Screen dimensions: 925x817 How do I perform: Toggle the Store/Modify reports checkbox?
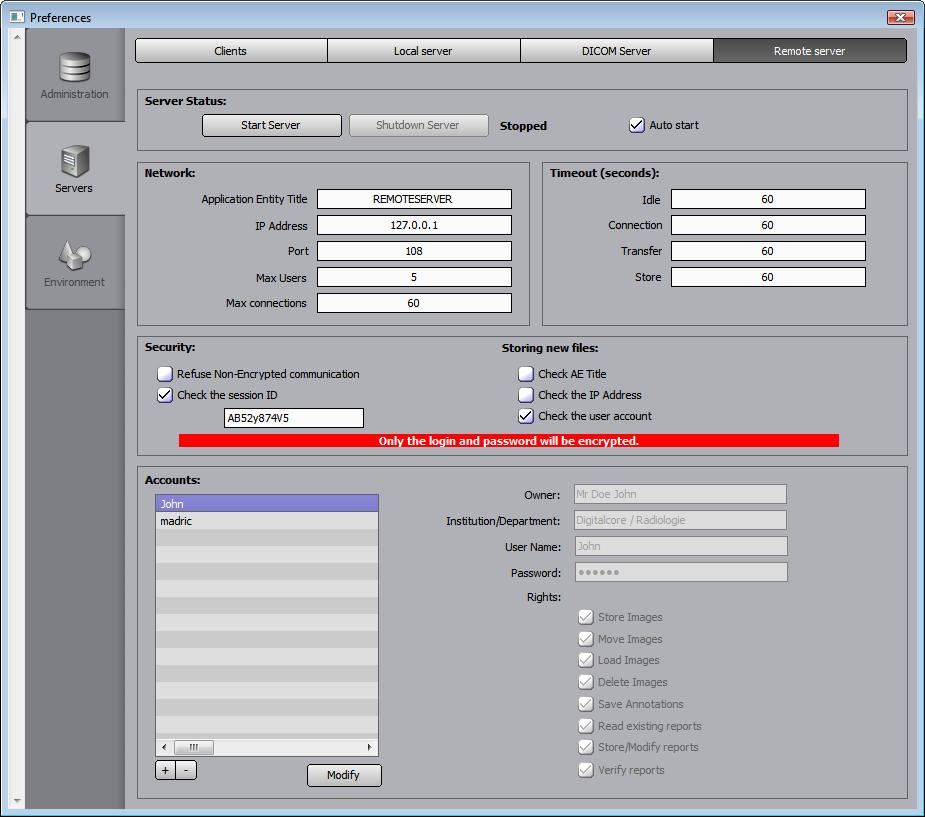point(586,747)
